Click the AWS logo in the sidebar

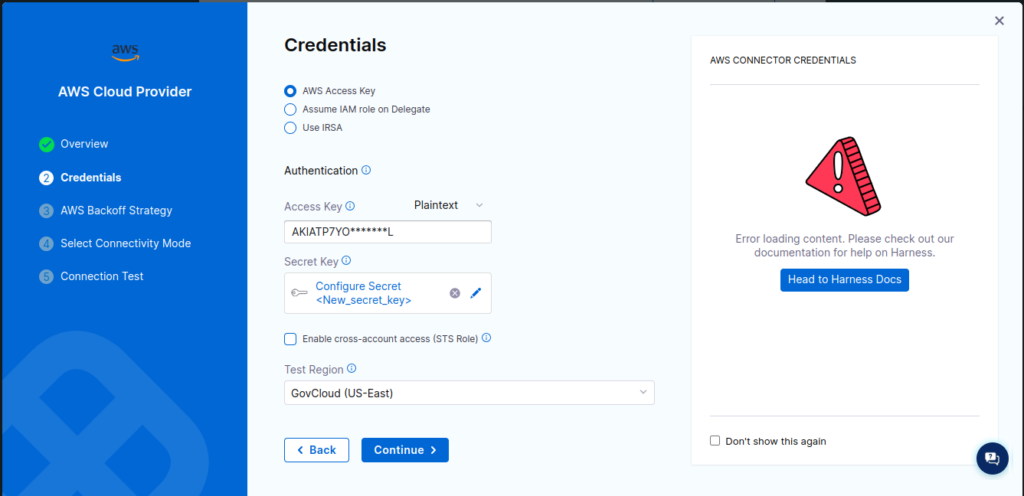tap(125, 52)
